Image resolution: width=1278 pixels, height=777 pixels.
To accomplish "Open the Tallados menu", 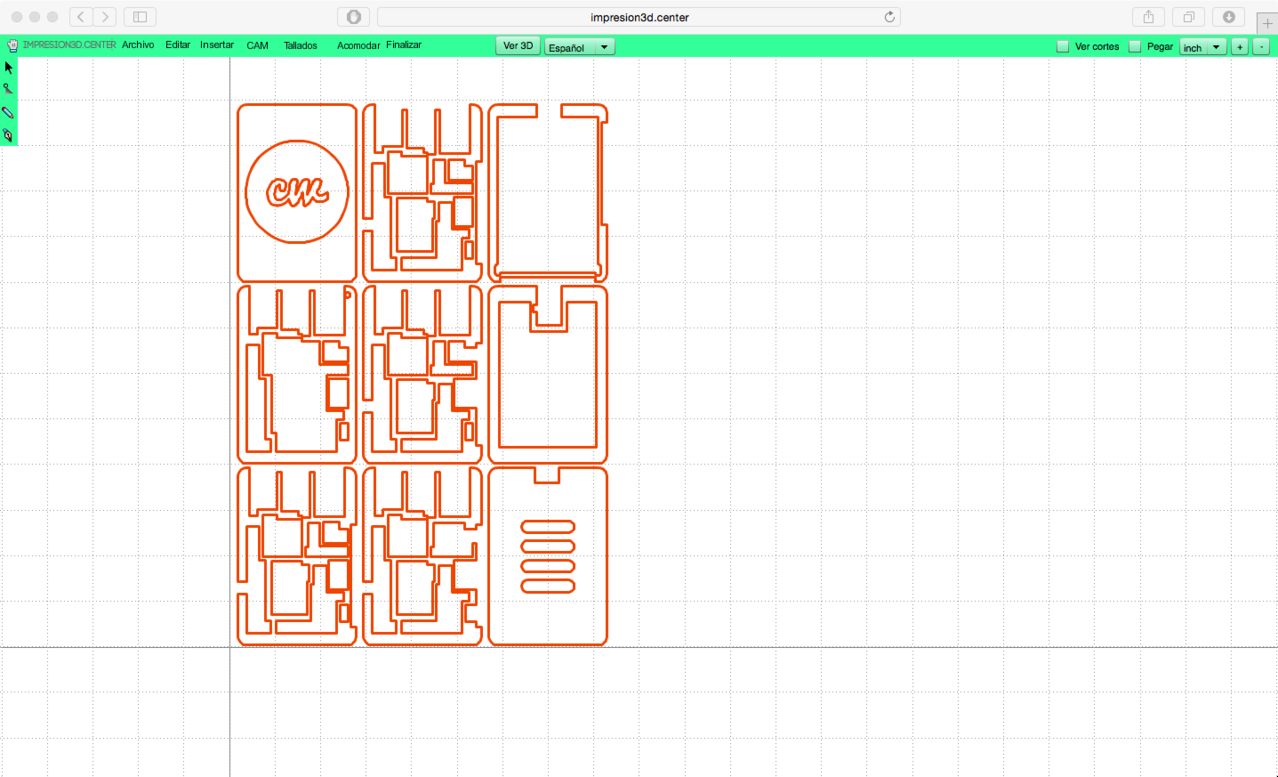I will [x=300, y=45].
